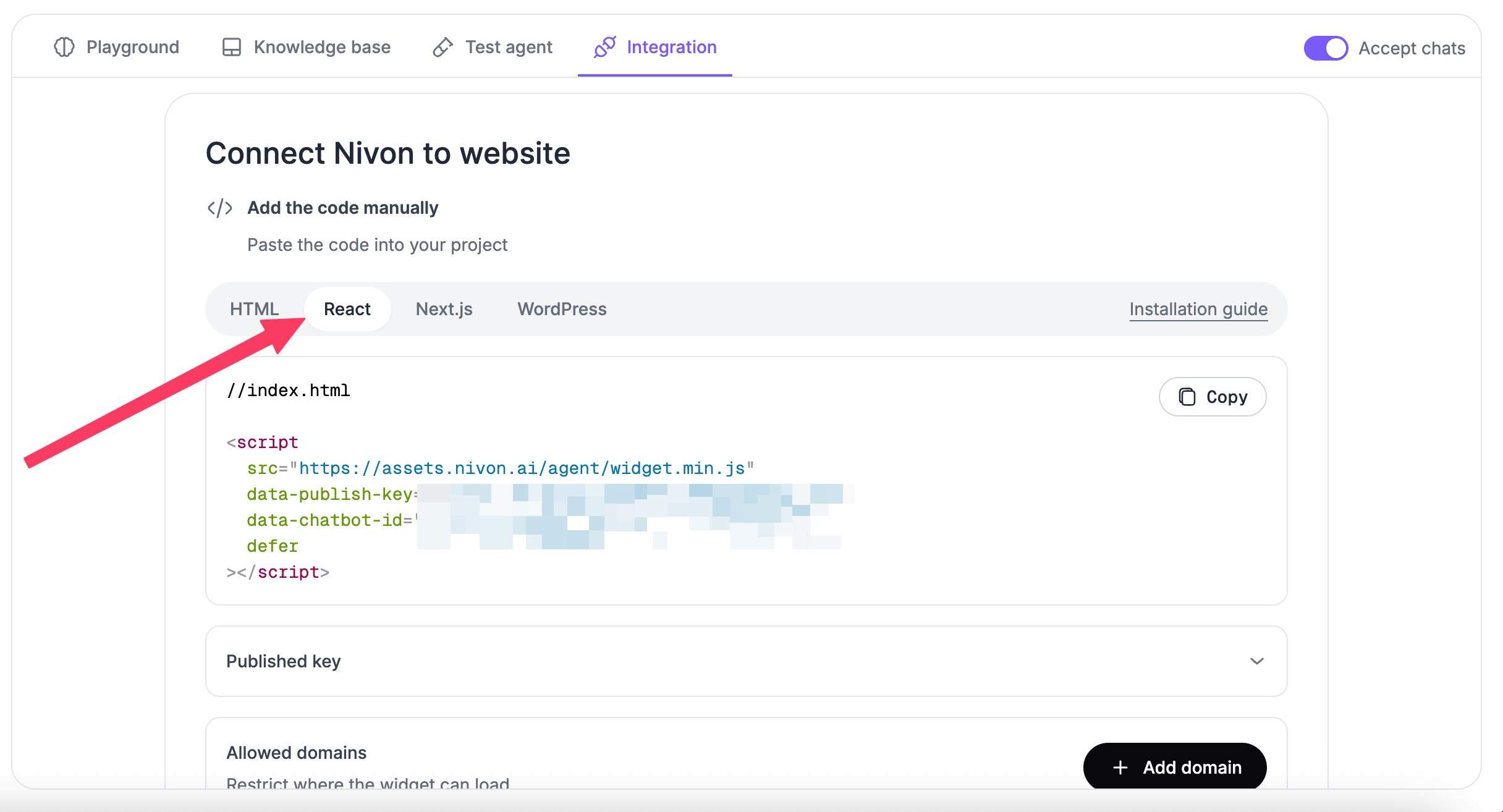Click the Knowledge base book icon

232,47
